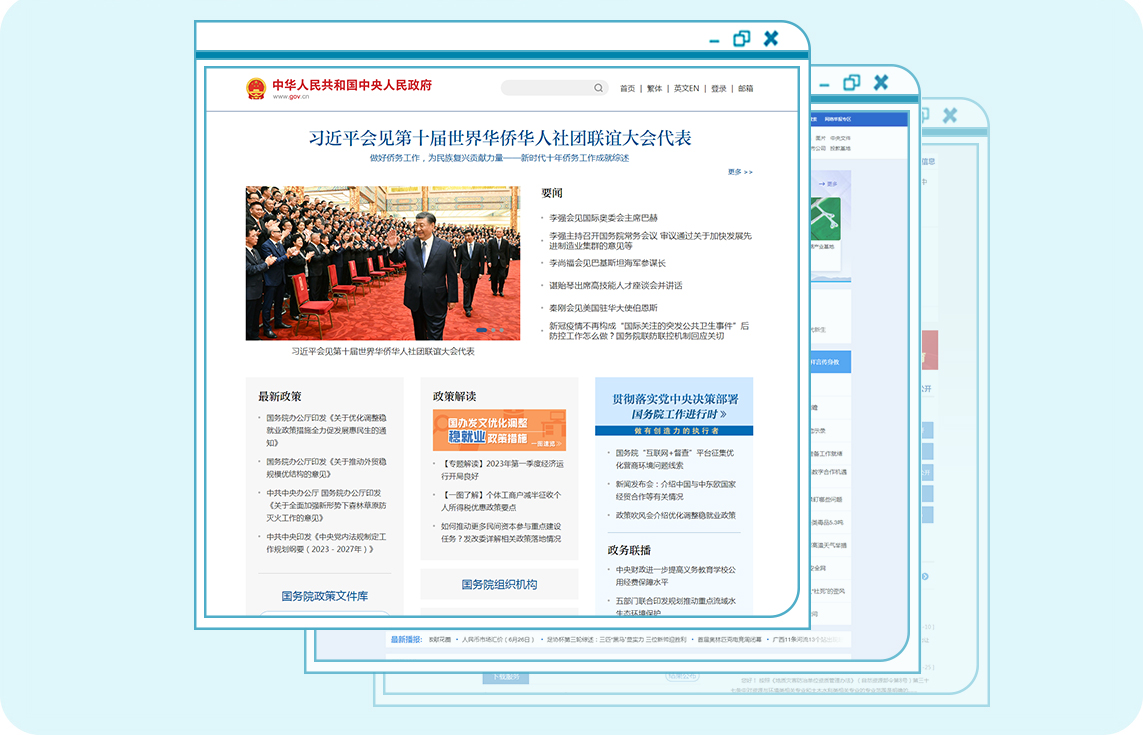Open policy on 森林草原防灭火工作的意见
The image size is (1143, 735).
click(326, 505)
